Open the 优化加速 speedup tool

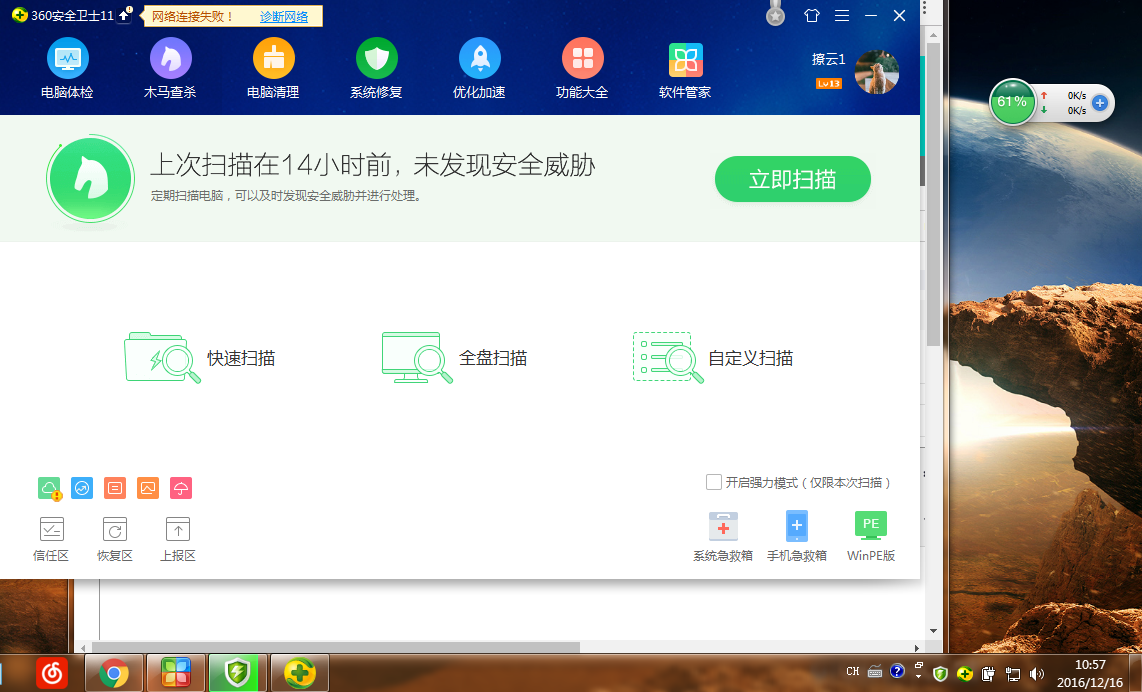coord(479,68)
